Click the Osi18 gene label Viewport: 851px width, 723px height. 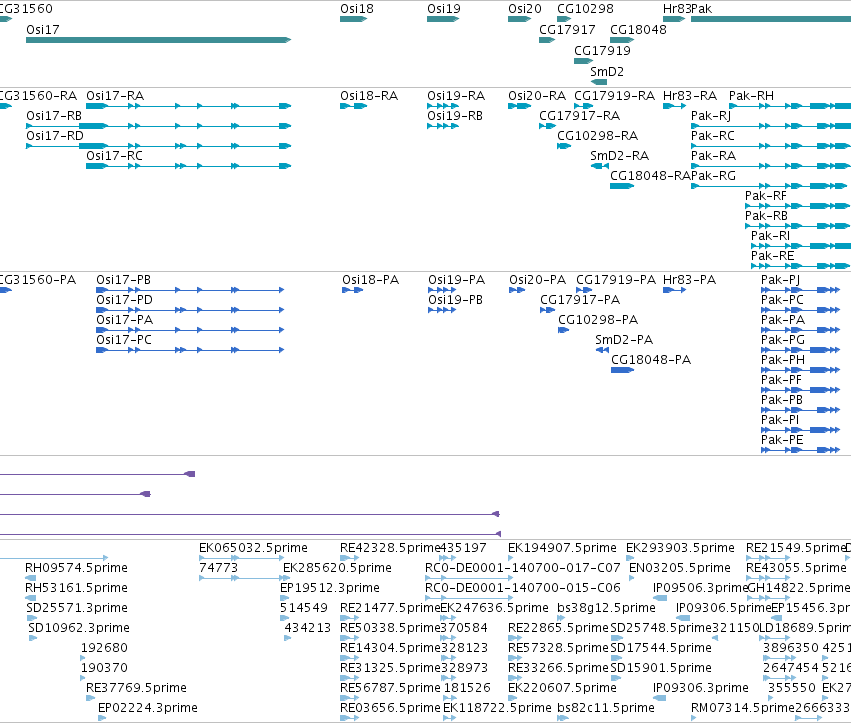click(357, 9)
